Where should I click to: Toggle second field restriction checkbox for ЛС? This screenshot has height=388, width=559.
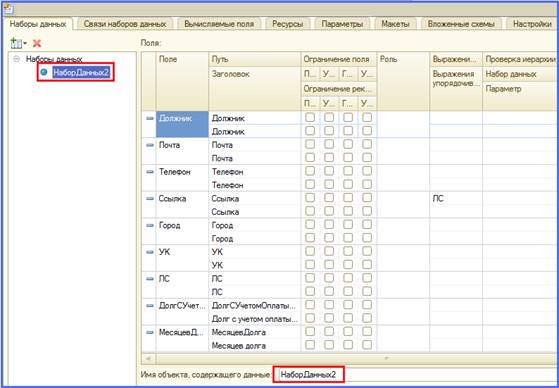coord(329,278)
